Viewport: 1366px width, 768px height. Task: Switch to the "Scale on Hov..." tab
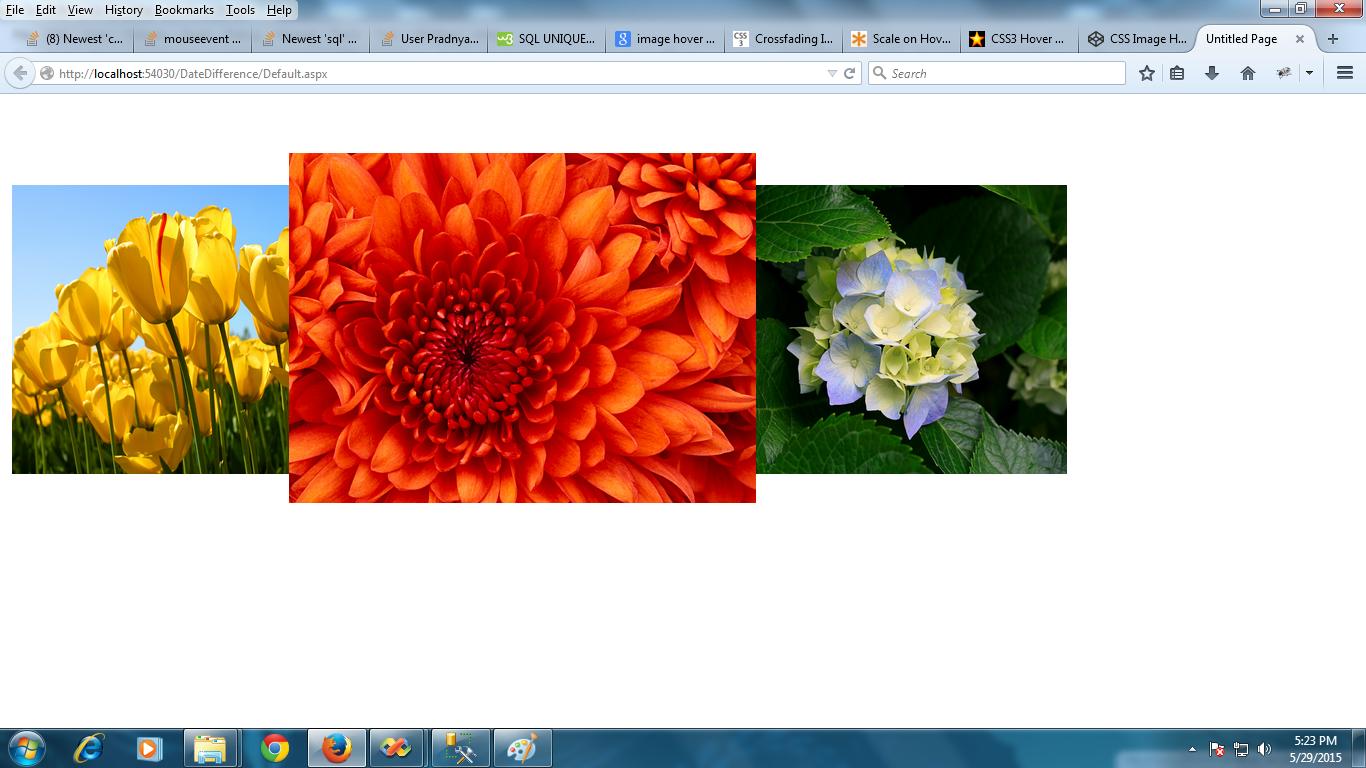(901, 39)
